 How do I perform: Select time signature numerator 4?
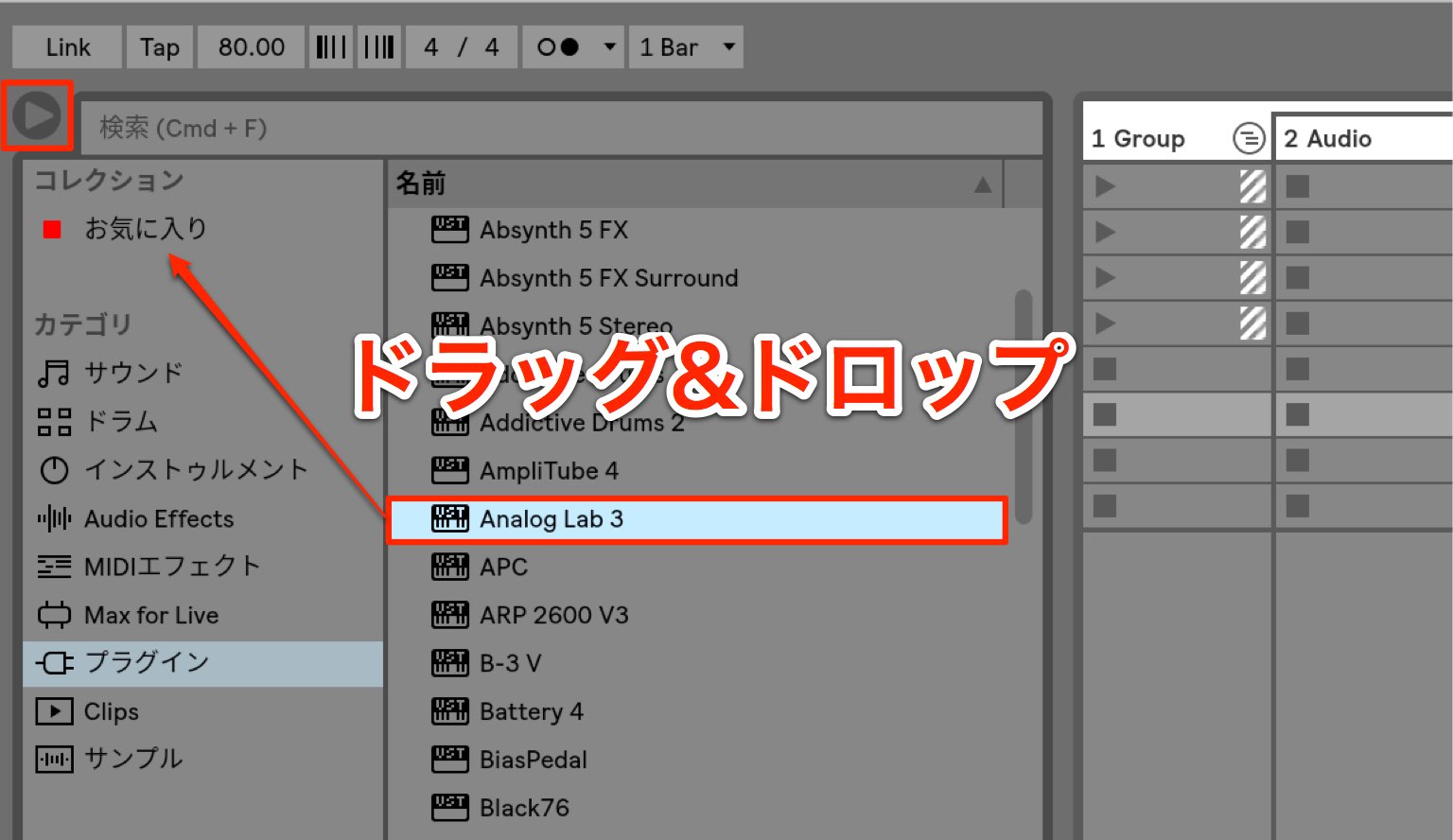point(431,47)
